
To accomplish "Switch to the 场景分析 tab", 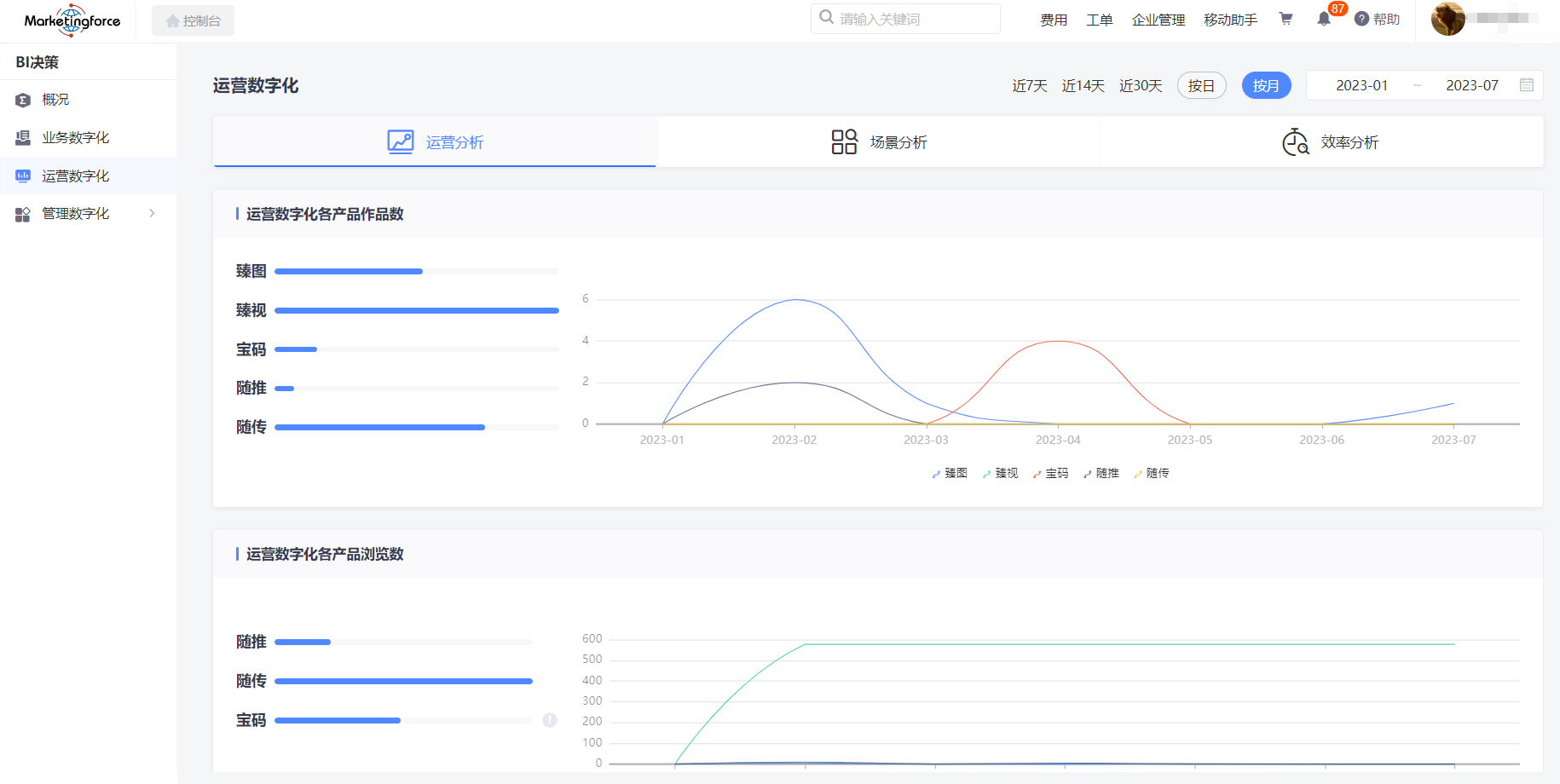I will click(879, 142).
